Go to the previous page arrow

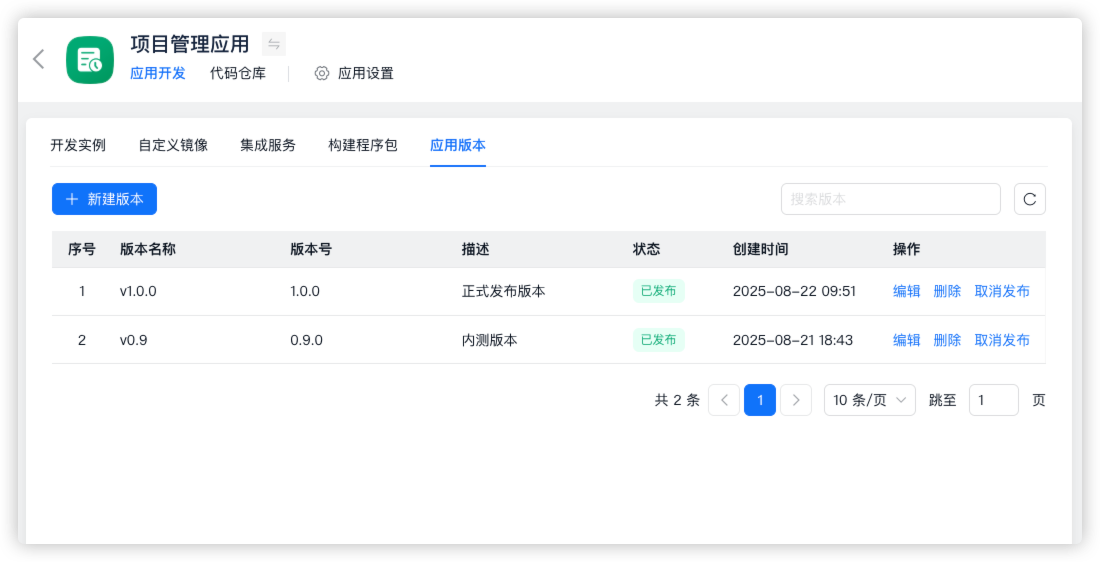coord(724,400)
